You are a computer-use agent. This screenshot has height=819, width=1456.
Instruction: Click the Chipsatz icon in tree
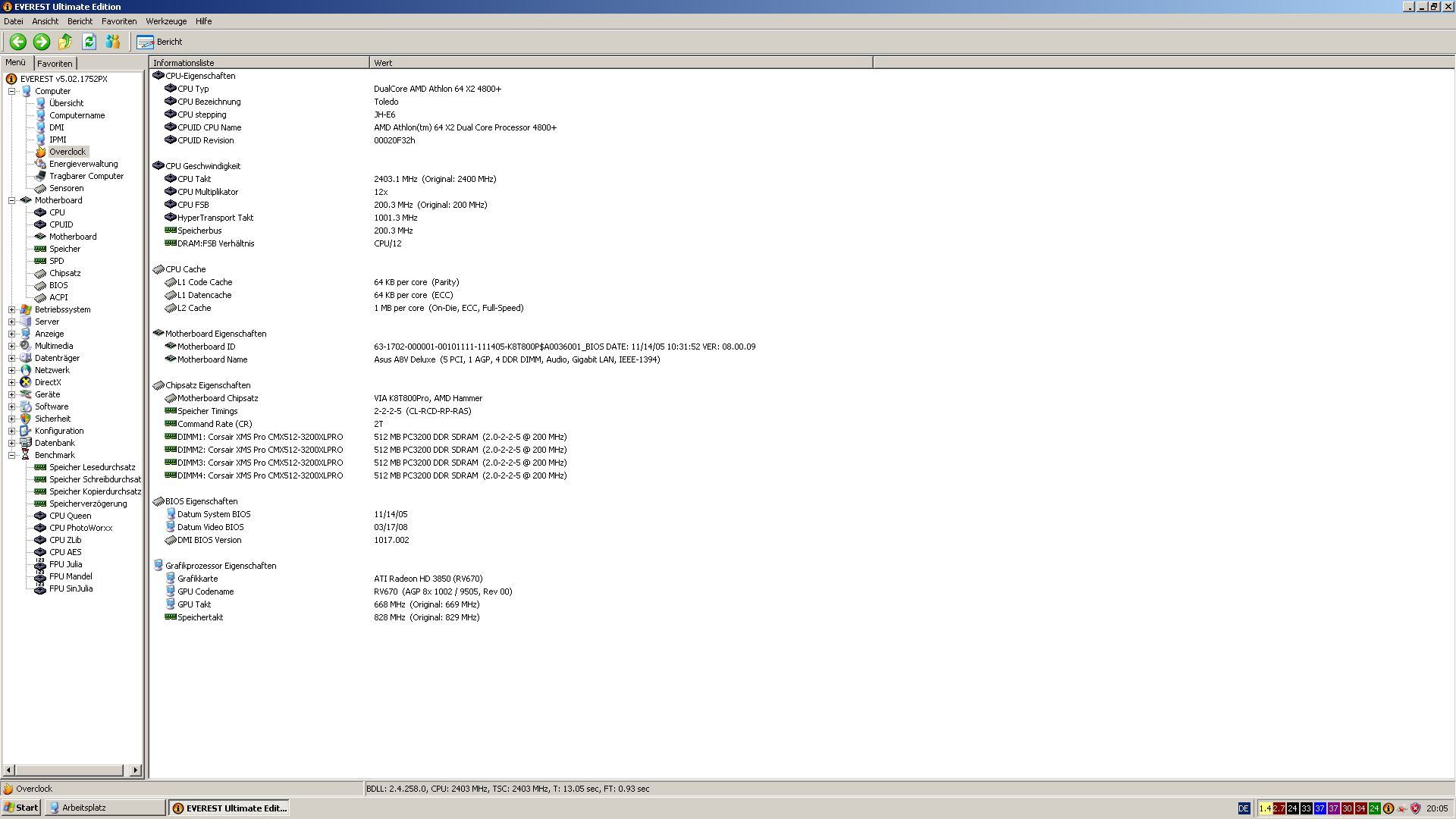(41, 273)
